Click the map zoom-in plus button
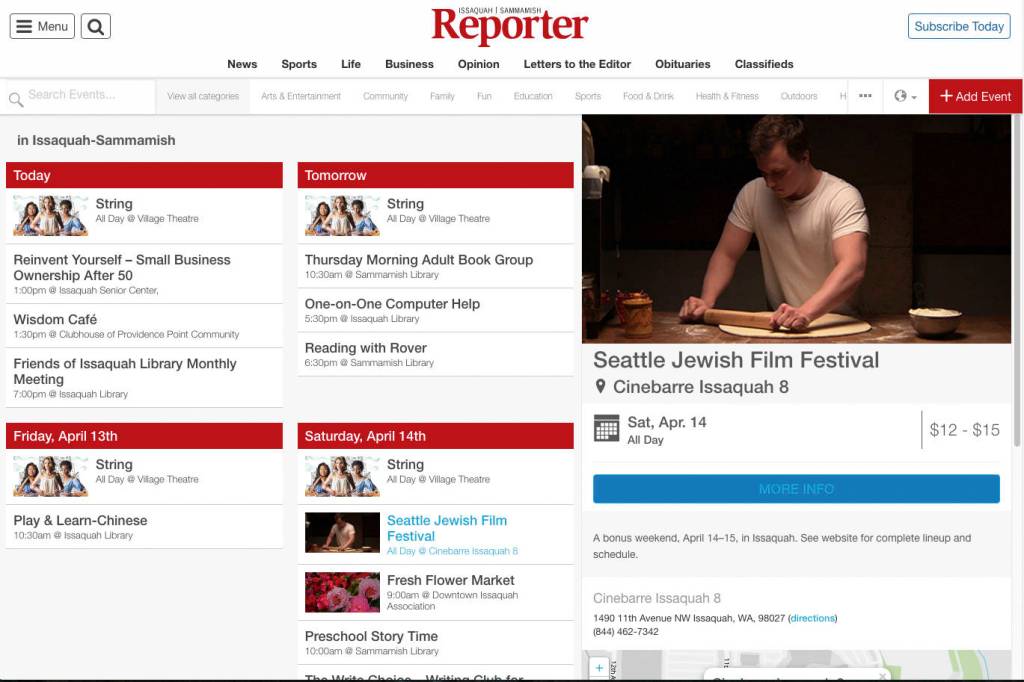Viewport: 1024px width, 682px height. point(599,668)
